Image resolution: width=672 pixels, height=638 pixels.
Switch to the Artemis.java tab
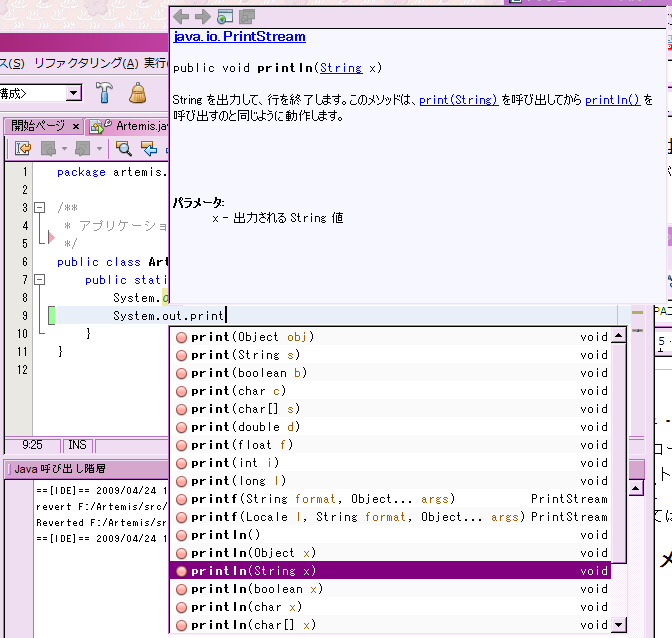pos(129,126)
